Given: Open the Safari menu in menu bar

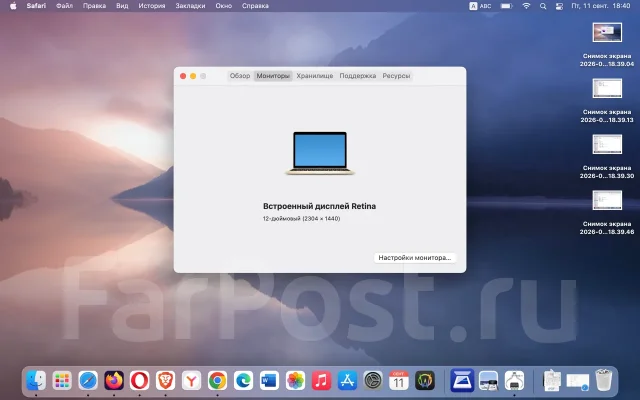Looking at the screenshot, I should pyautogui.click(x=36, y=6).
